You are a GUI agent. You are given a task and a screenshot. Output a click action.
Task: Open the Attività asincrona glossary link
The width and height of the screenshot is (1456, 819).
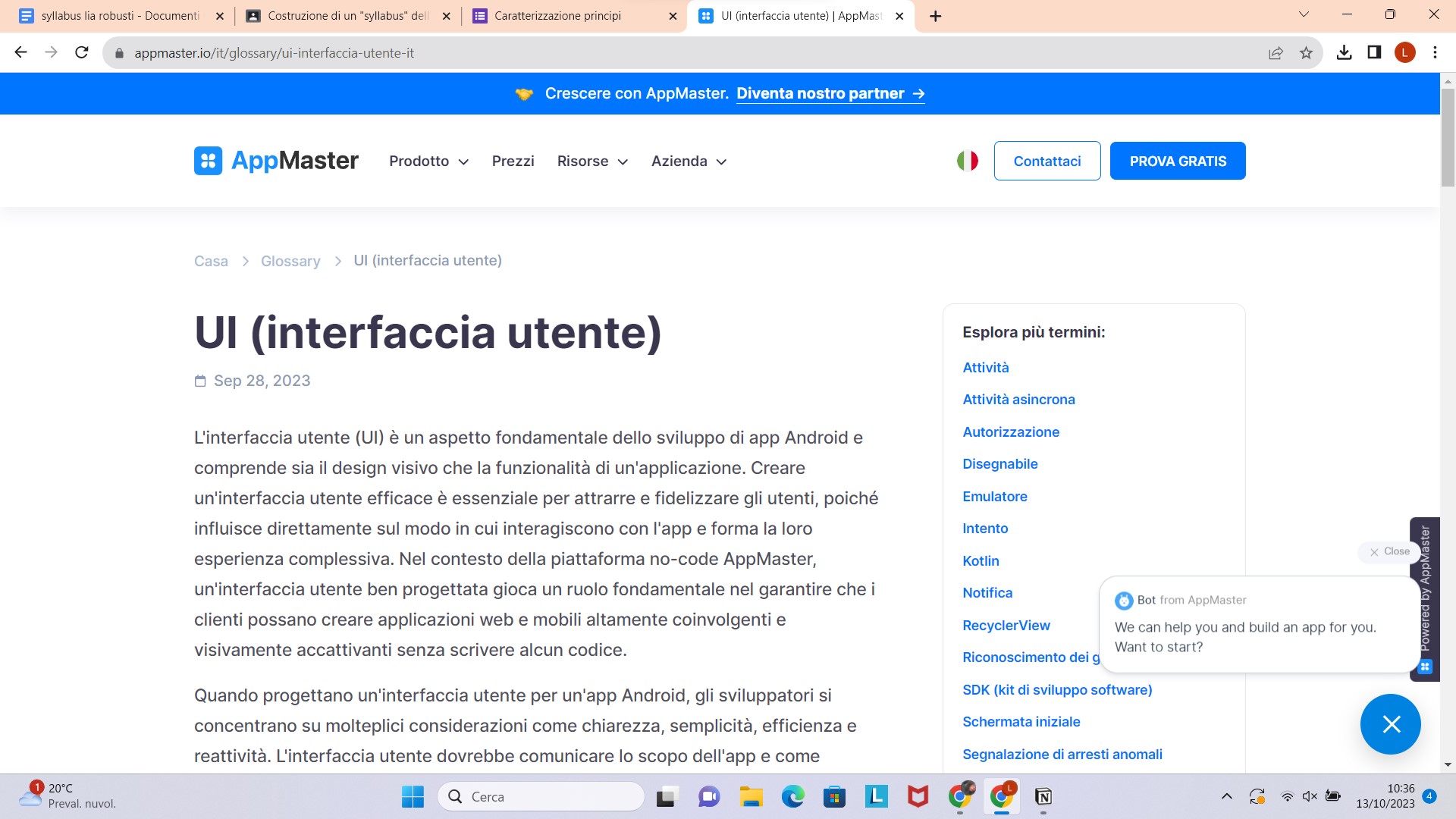[1018, 400]
